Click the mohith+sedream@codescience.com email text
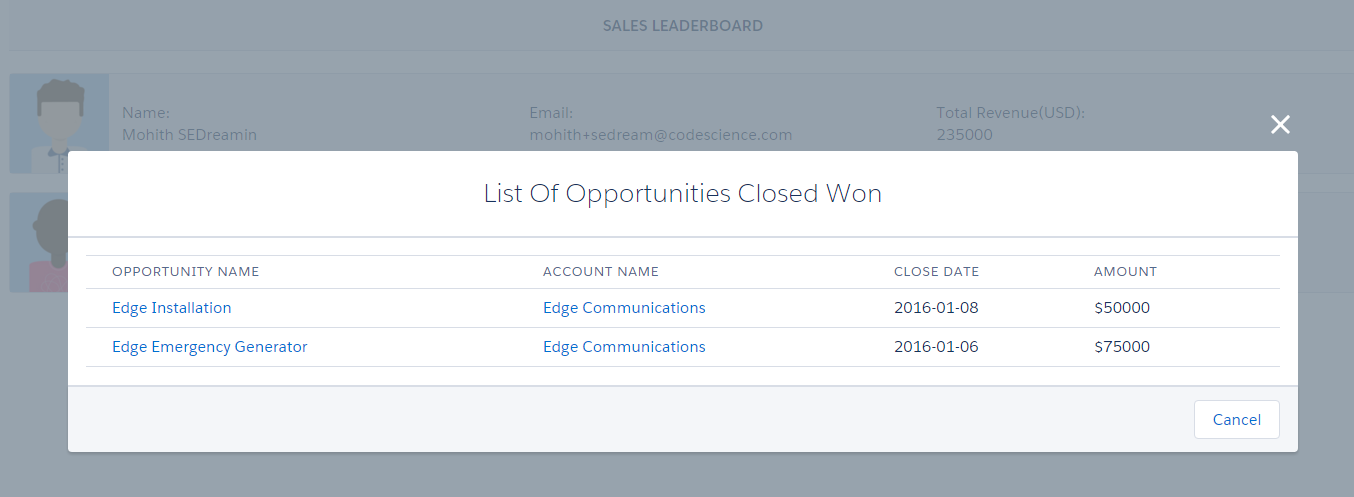This screenshot has height=497, width=1354. (x=661, y=134)
